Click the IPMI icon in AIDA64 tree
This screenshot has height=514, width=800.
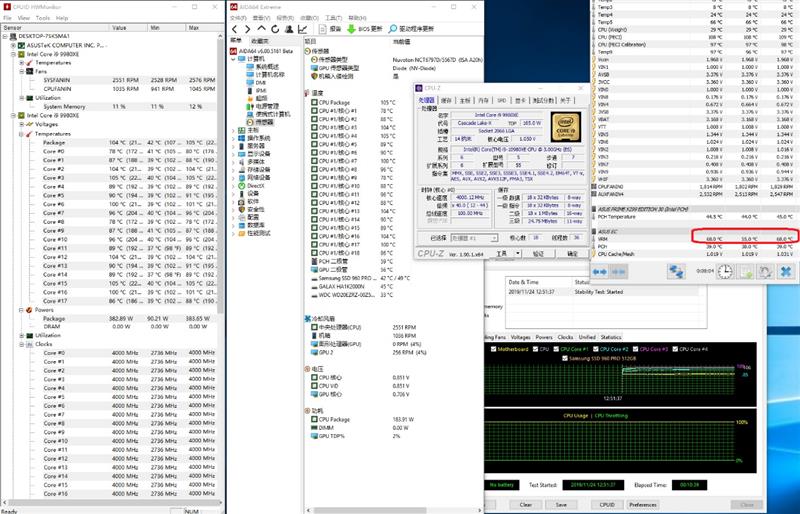click(x=250, y=90)
